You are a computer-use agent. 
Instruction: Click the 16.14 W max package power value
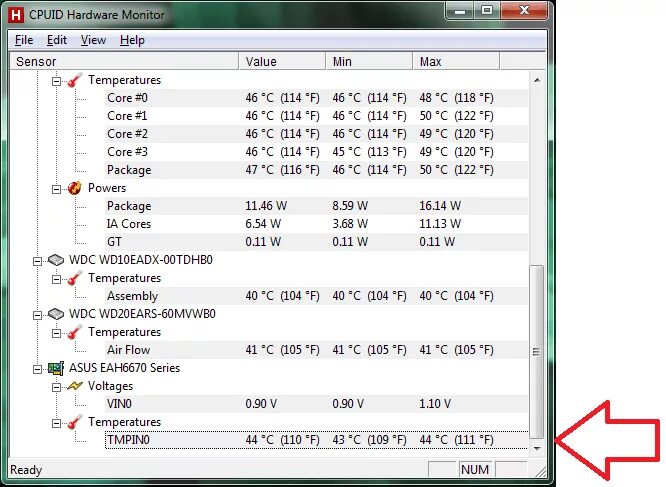tap(440, 206)
